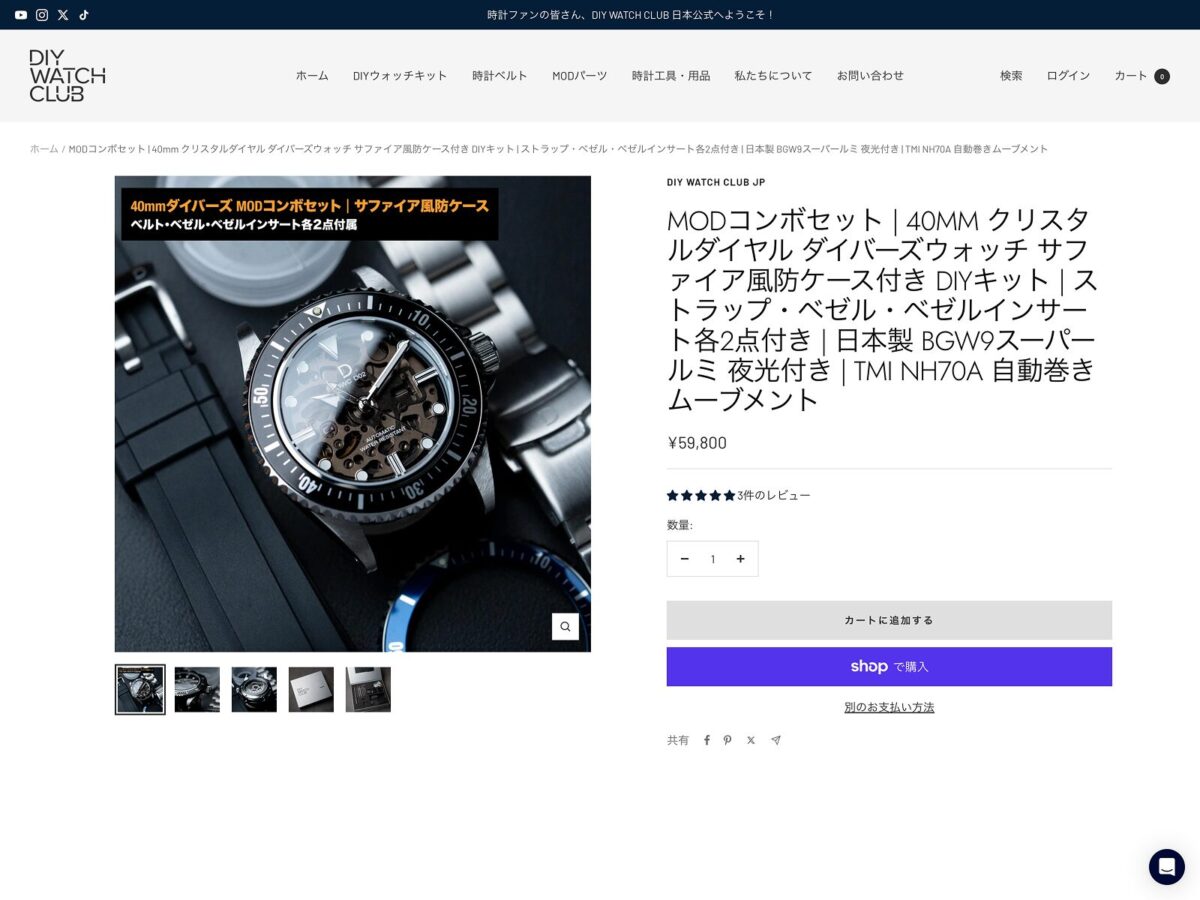Open the 時計工具・用品 menu

671,76
